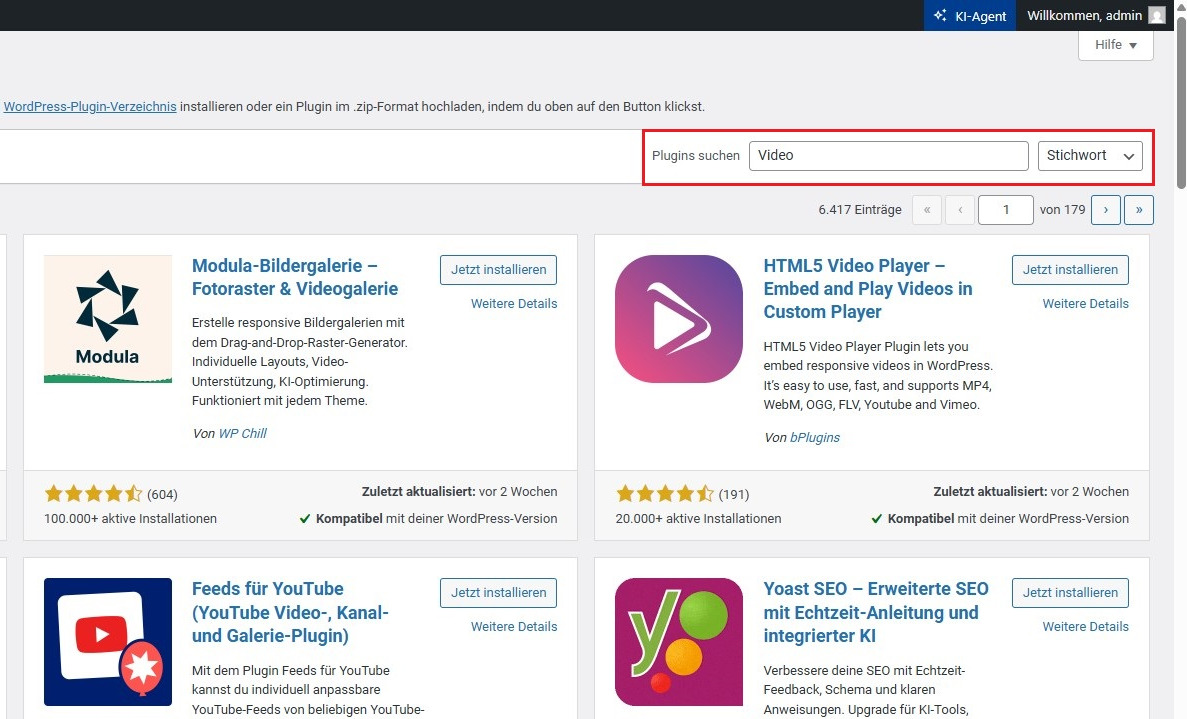
Task: Install the Modula-Bildergalerie plugin
Action: pos(498,269)
